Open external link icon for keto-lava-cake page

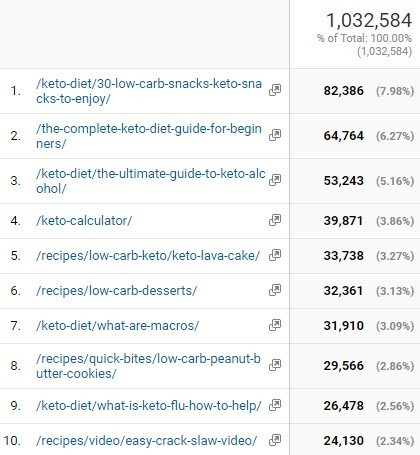point(275,255)
